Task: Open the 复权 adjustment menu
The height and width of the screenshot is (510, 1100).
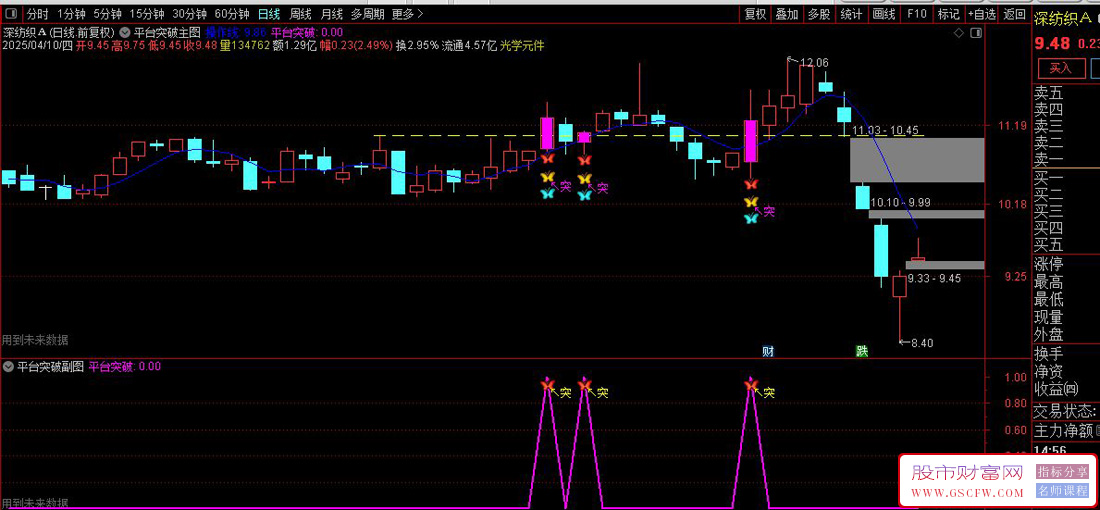Action: tap(756, 14)
